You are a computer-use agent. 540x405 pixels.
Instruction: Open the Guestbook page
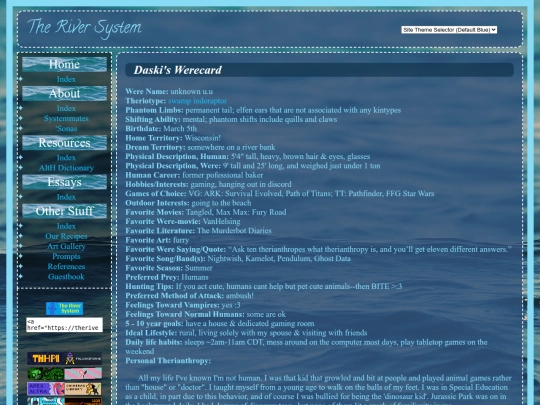(66, 277)
